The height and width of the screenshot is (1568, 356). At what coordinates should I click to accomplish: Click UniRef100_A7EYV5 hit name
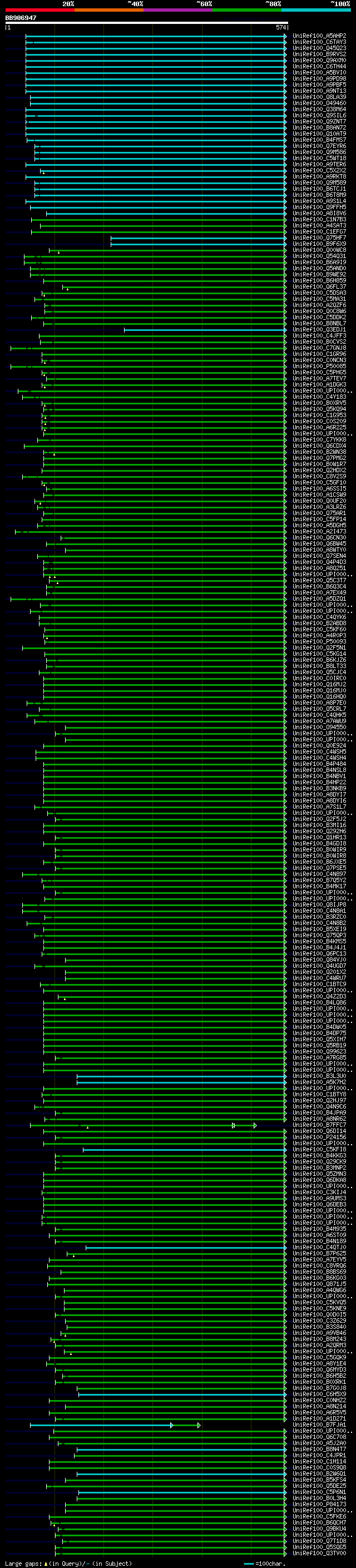click(x=319, y=1260)
